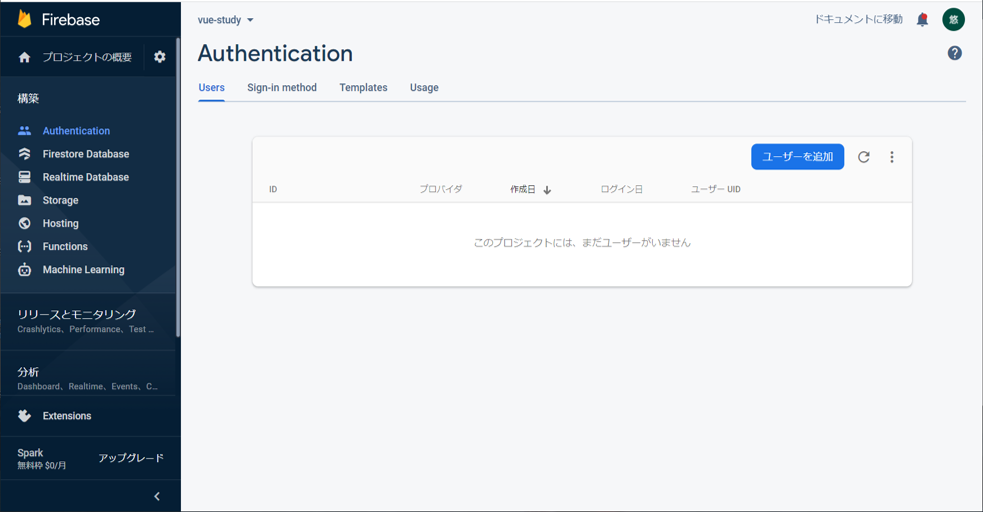This screenshot has width=983, height=512.
Task: Click the プロバイダ column header
Action: point(441,189)
